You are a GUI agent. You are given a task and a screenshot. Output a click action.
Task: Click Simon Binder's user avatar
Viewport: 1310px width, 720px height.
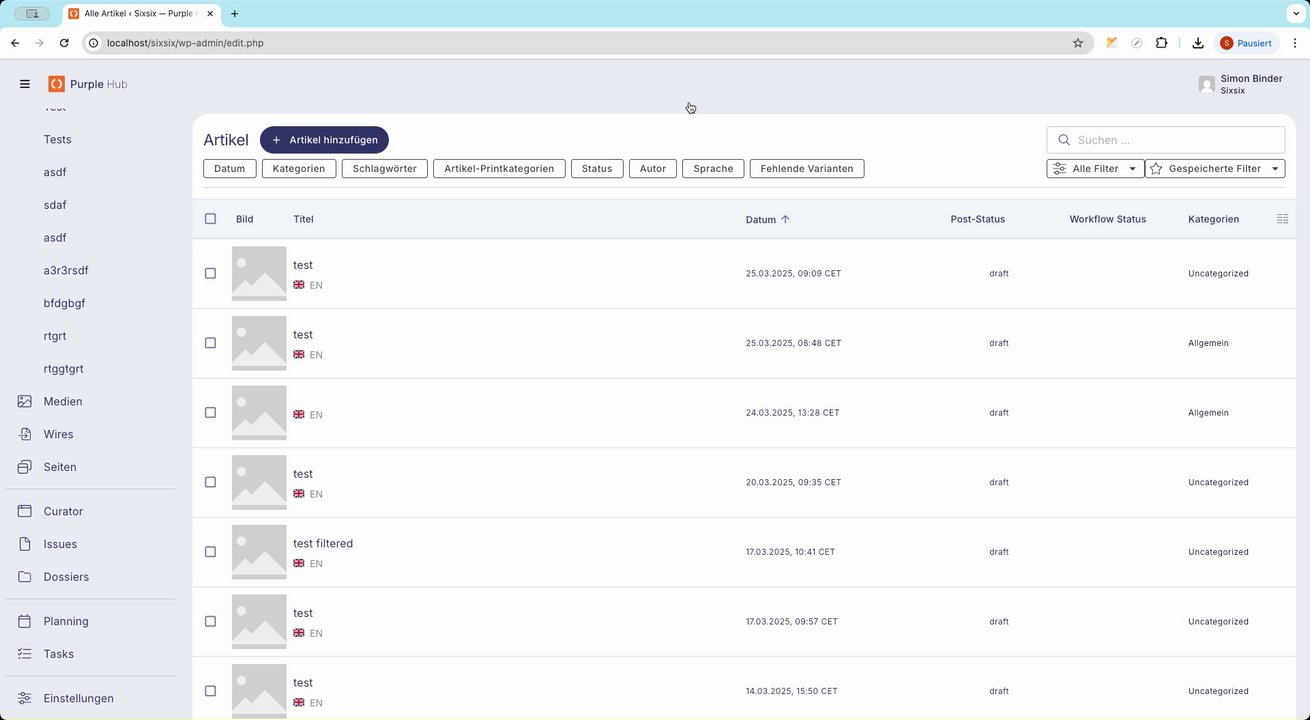tap(1207, 84)
